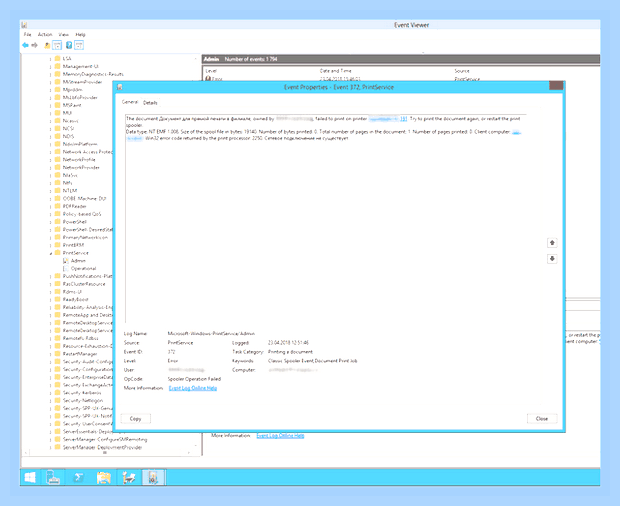Screen dimensions: 620x506
Task: Close the Event Properties dialog with red X
Action: coord(556,86)
